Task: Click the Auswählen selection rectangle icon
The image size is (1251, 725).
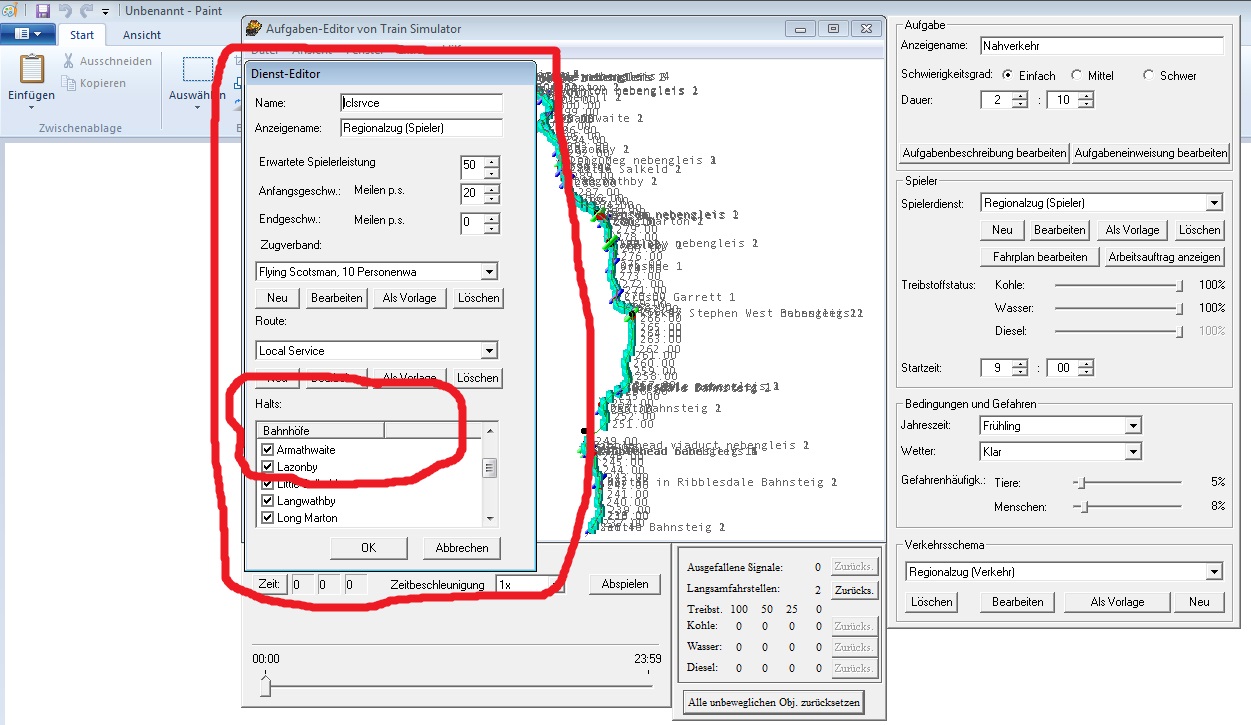Action: 198,69
